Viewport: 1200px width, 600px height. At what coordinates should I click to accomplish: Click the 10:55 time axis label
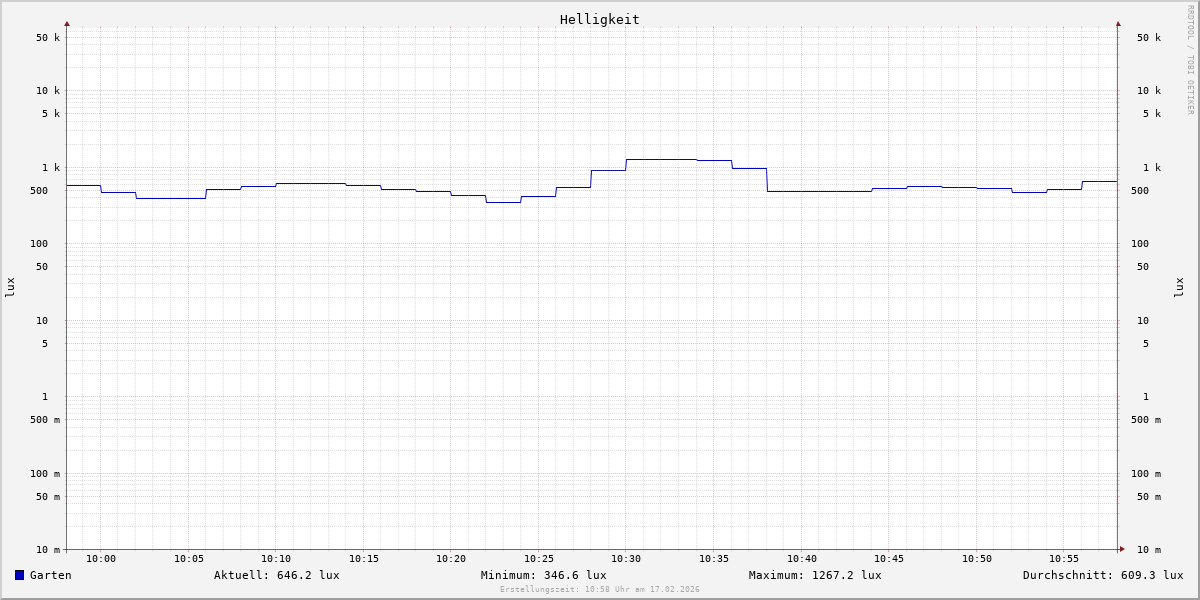(x=1064, y=559)
